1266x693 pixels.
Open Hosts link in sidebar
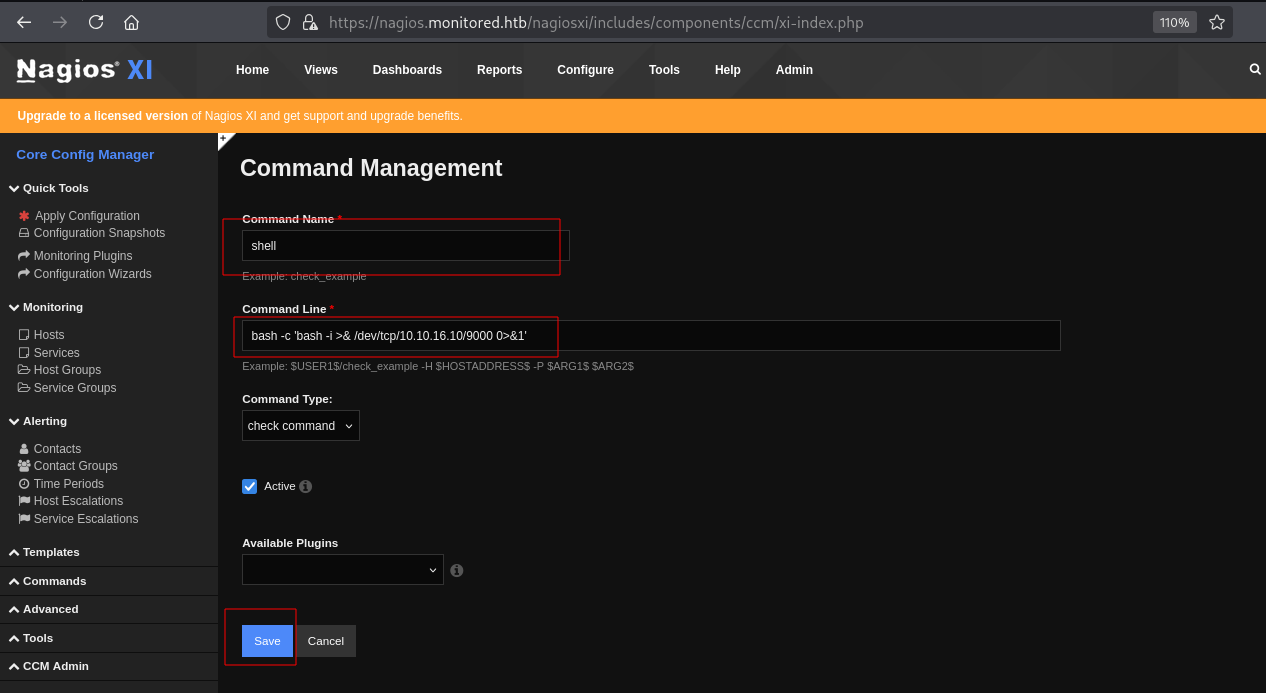[x=49, y=335]
